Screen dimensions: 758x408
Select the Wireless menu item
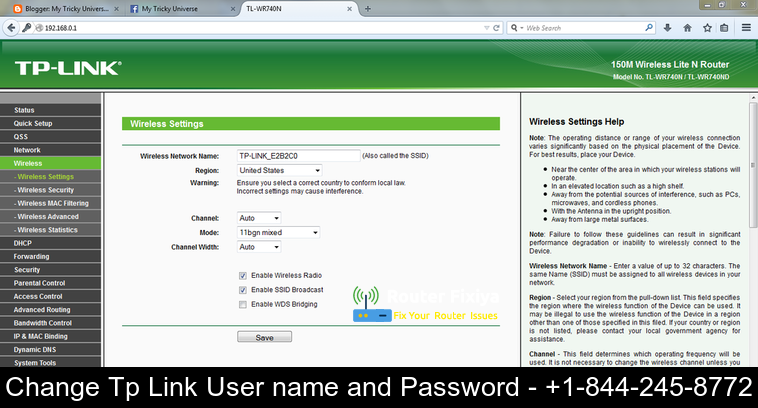[51, 163]
